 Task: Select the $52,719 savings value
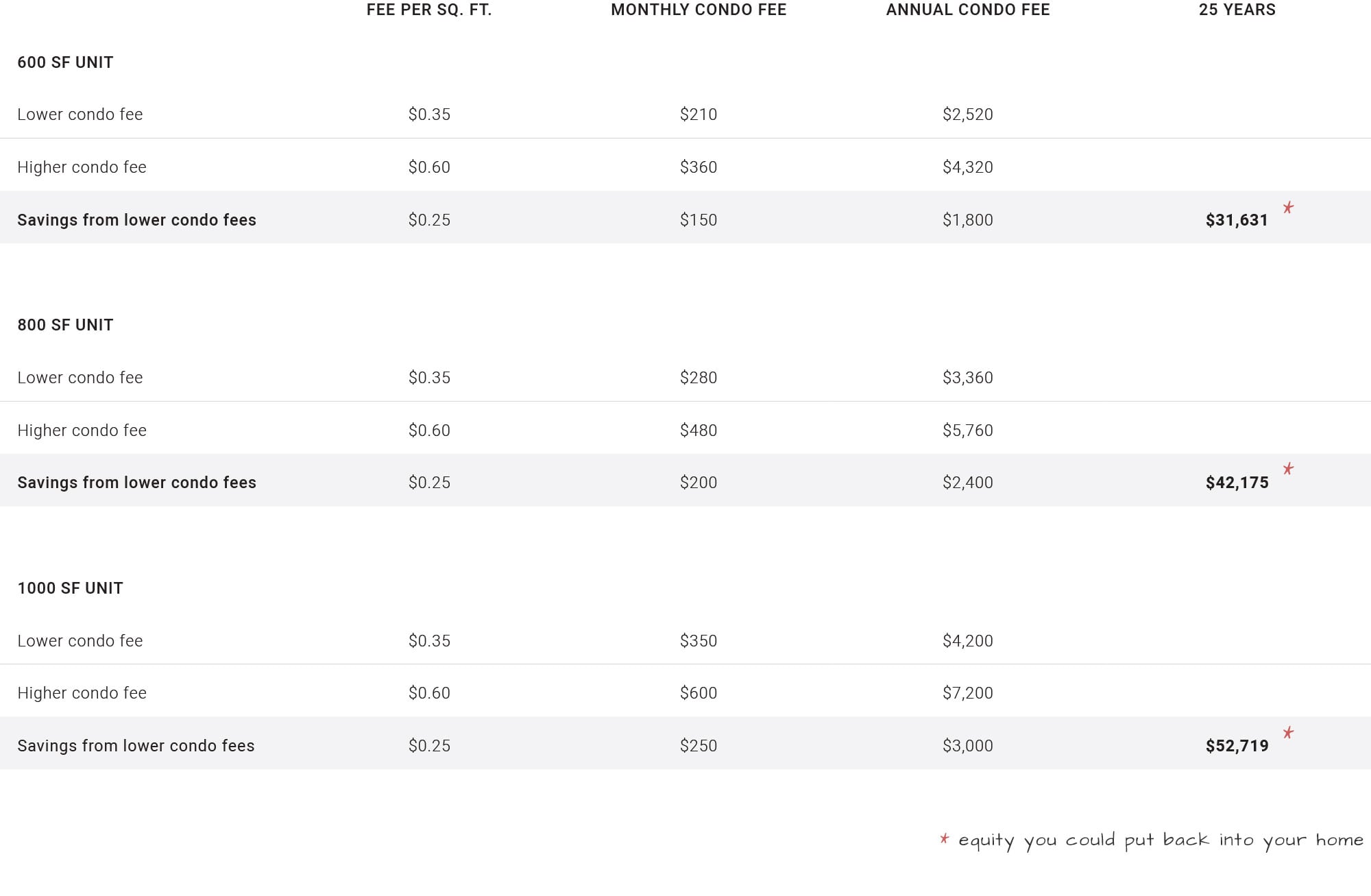click(1237, 746)
